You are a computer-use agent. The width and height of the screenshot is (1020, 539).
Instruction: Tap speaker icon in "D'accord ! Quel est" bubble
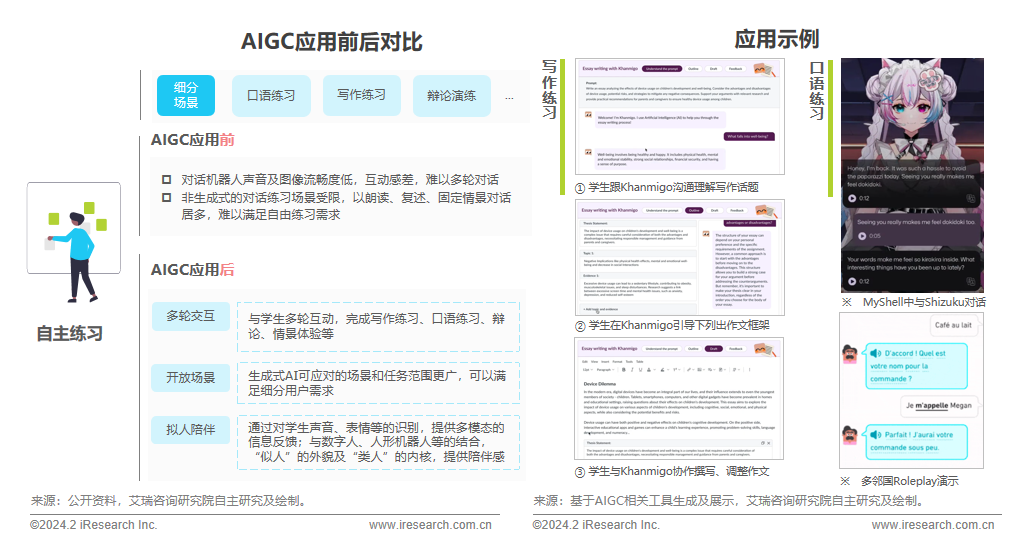(876, 353)
